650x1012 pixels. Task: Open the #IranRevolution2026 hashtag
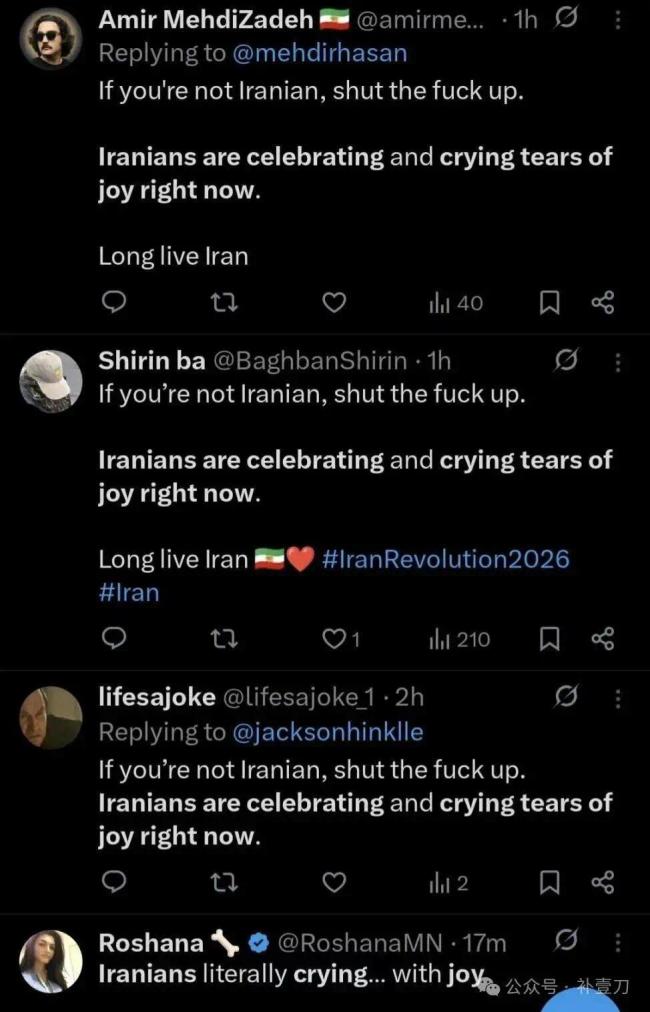click(446, 558)
